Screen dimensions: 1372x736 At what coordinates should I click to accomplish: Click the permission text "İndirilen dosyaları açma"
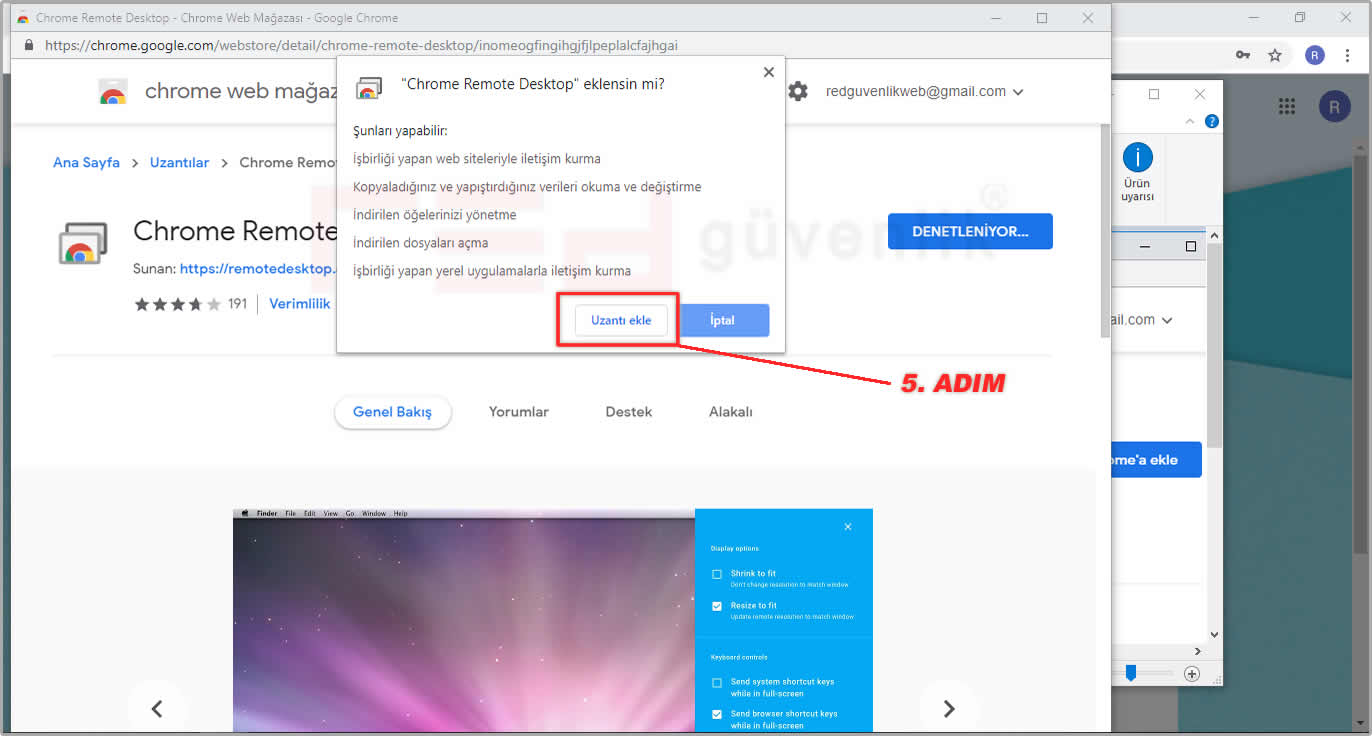421,243
